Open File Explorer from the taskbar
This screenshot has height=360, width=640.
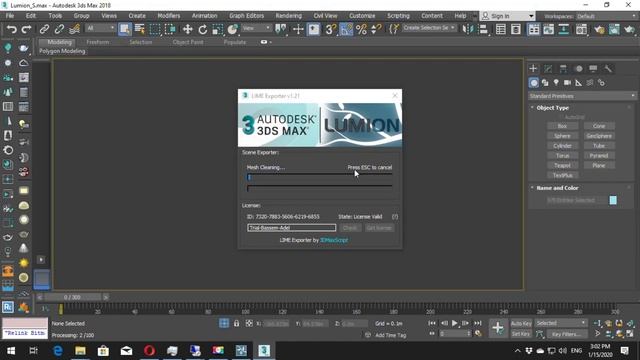[80, 351]
